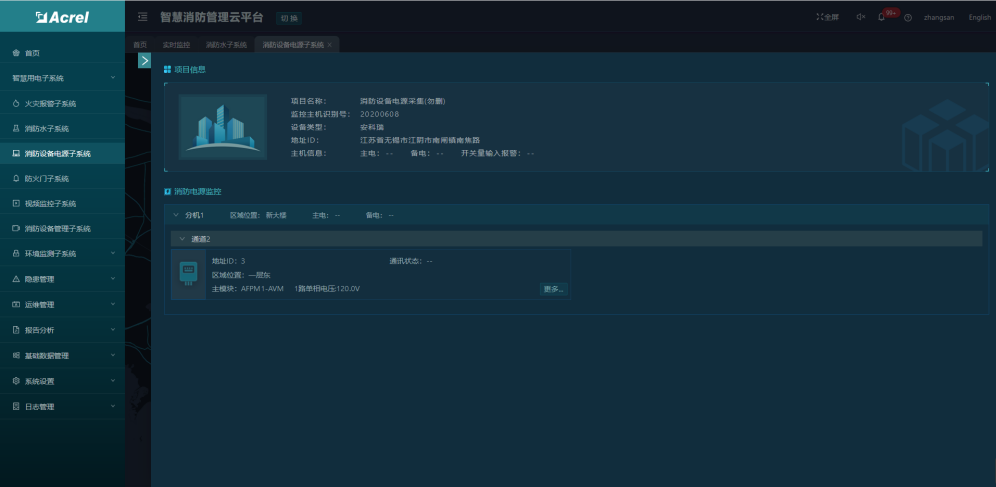Screen dimensions: 996x487
Task: Close the 消防设备电源子系统 tab
Action: pyautogui.click(x=330, y=45)
